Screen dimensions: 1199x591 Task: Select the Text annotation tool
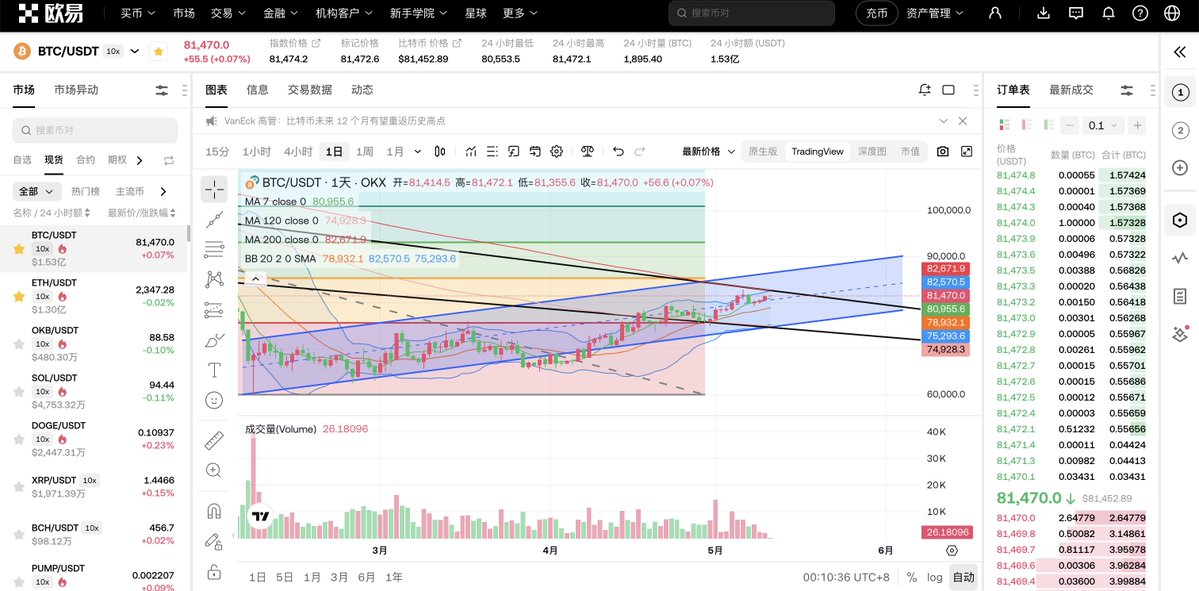tap(214, 370)
